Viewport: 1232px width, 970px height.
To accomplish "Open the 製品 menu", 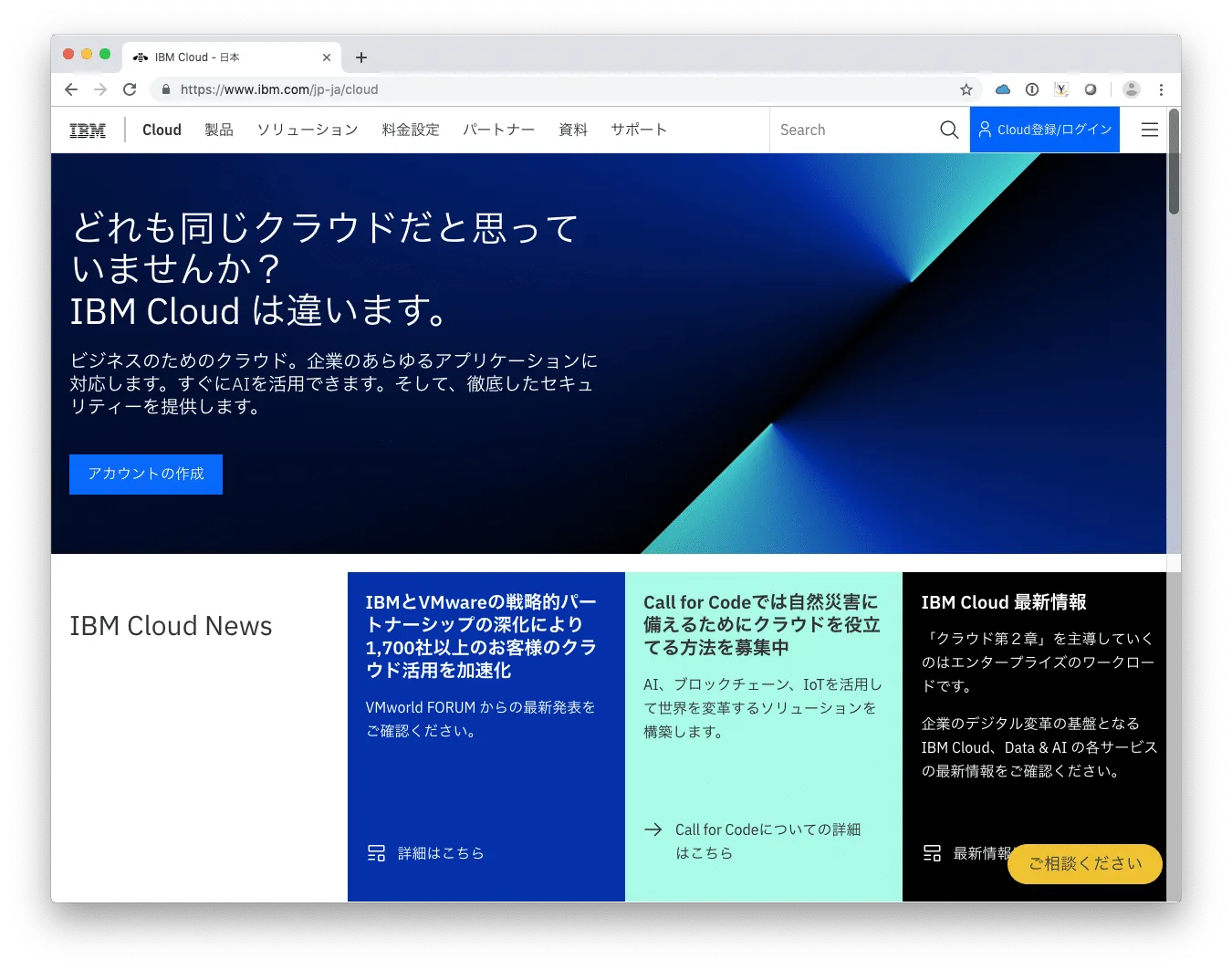I will click(x=219, y=130).
